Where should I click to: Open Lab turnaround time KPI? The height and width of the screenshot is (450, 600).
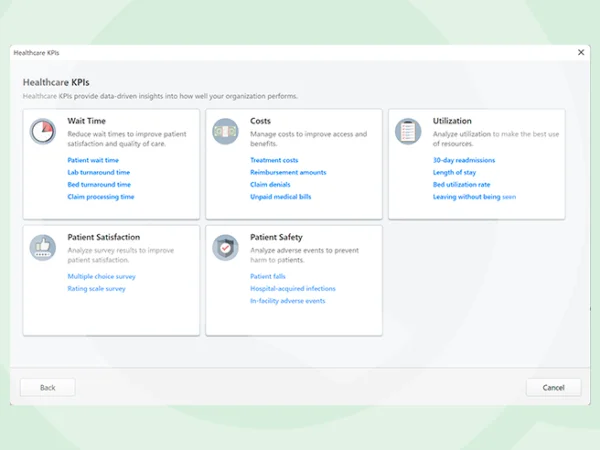coord(98,172)
